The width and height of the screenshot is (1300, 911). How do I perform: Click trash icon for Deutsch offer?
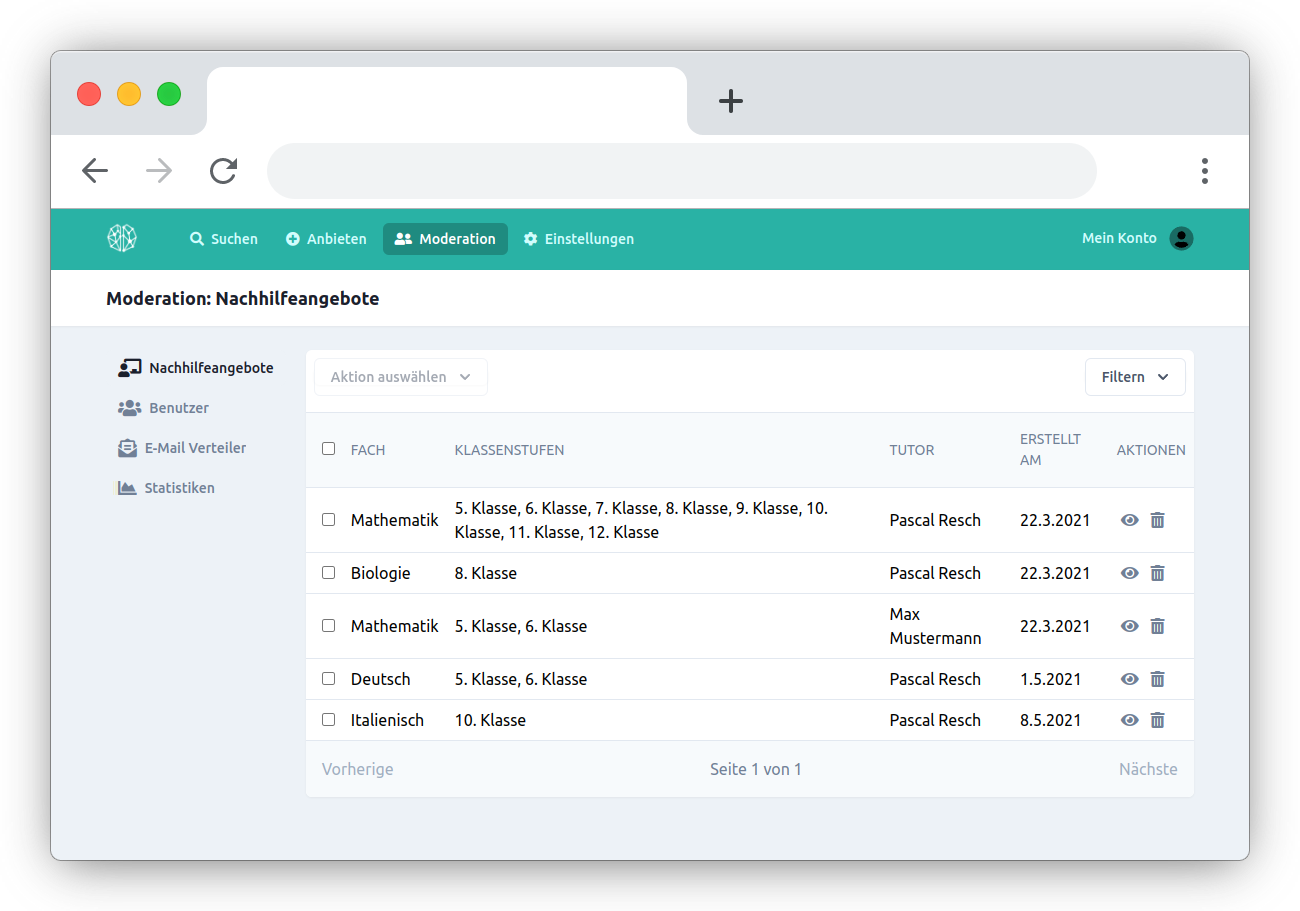point(1157,679)
